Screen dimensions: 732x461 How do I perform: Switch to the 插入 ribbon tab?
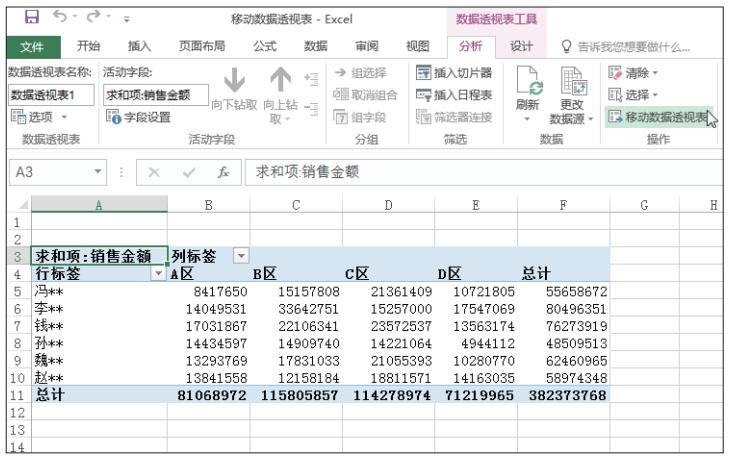pyautogui.click(x=139, y=46)
